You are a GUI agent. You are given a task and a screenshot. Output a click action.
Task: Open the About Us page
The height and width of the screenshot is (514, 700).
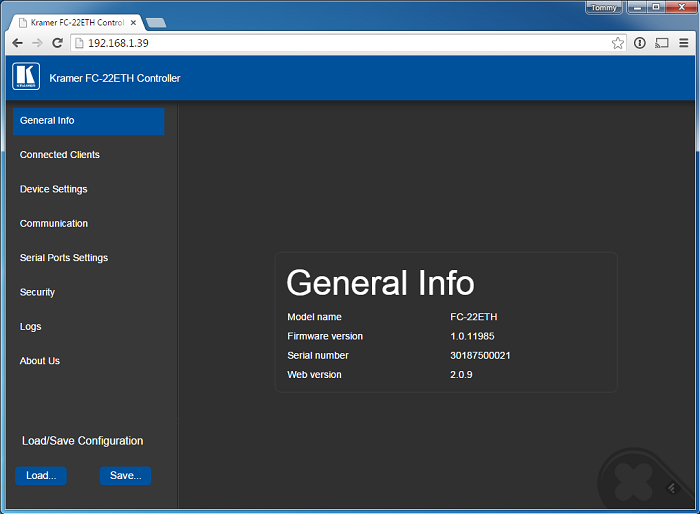coord(40,361)
